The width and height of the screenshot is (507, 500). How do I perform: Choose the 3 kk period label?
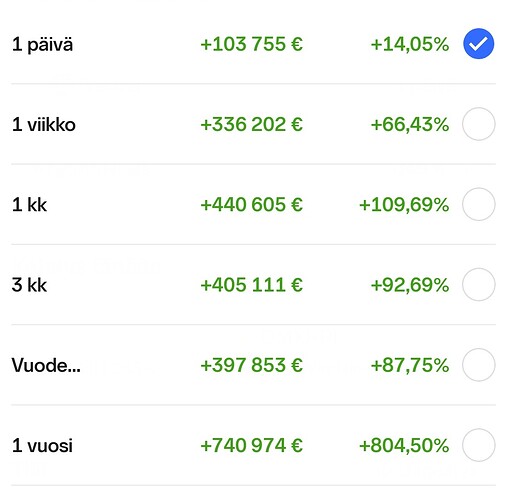[x=29, y=285]
